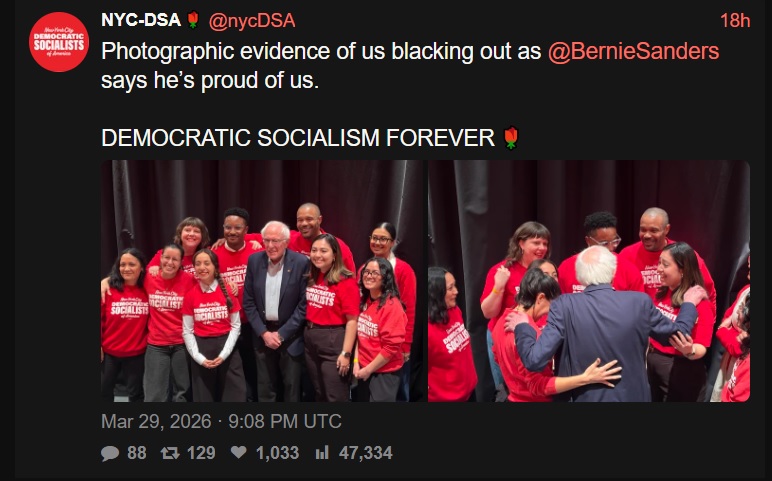The width and height of the screenshot is (772, 481).
Task: Open the NYC-DSA red profile avatar
Action: 59,42
